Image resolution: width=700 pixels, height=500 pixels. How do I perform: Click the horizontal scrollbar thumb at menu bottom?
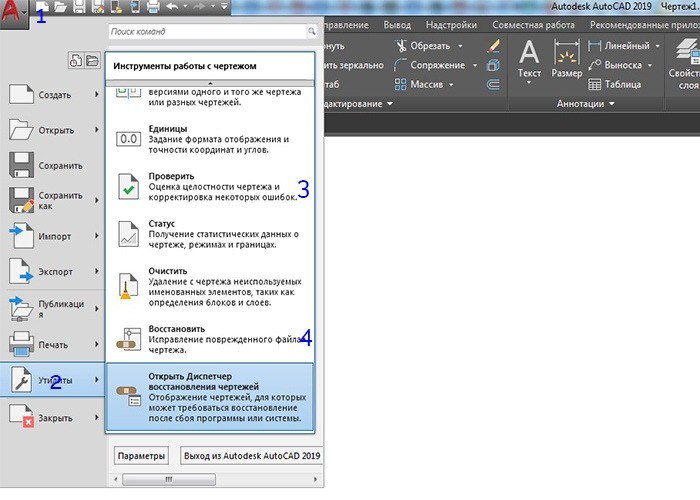coord(169,479)
